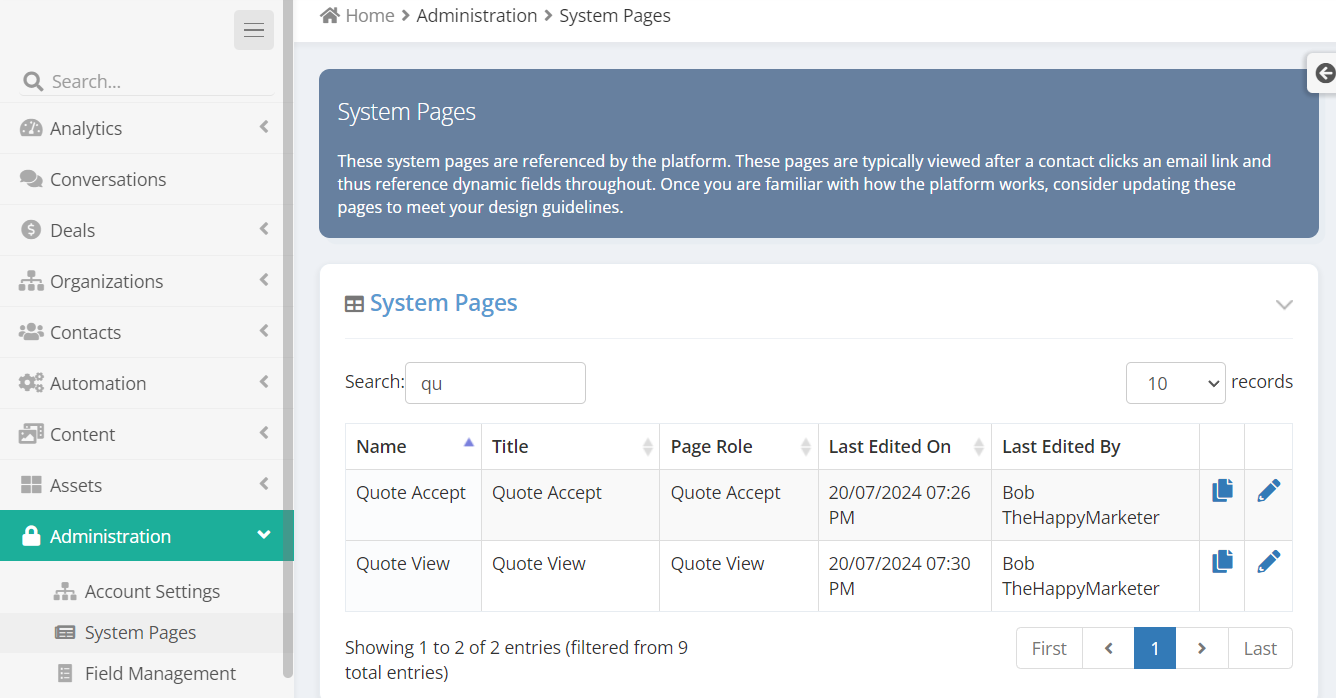The image size is (1336, 698).
Task: Click the Deals dollar coin icon
Action: tap(31, 230)
